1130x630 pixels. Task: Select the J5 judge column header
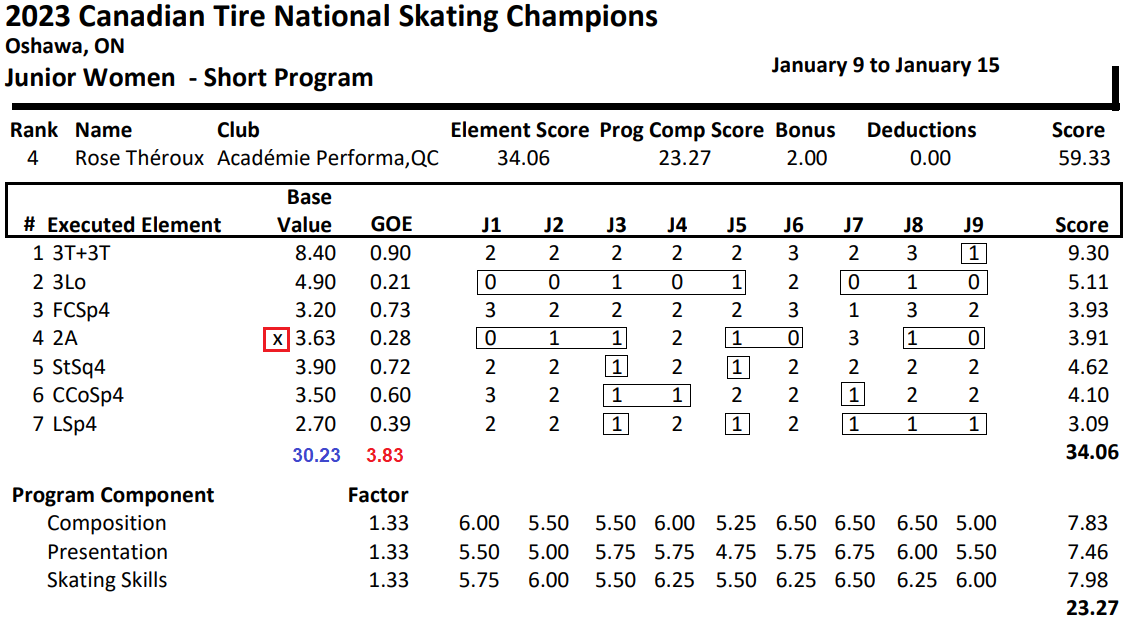click(x=736, y=225)
